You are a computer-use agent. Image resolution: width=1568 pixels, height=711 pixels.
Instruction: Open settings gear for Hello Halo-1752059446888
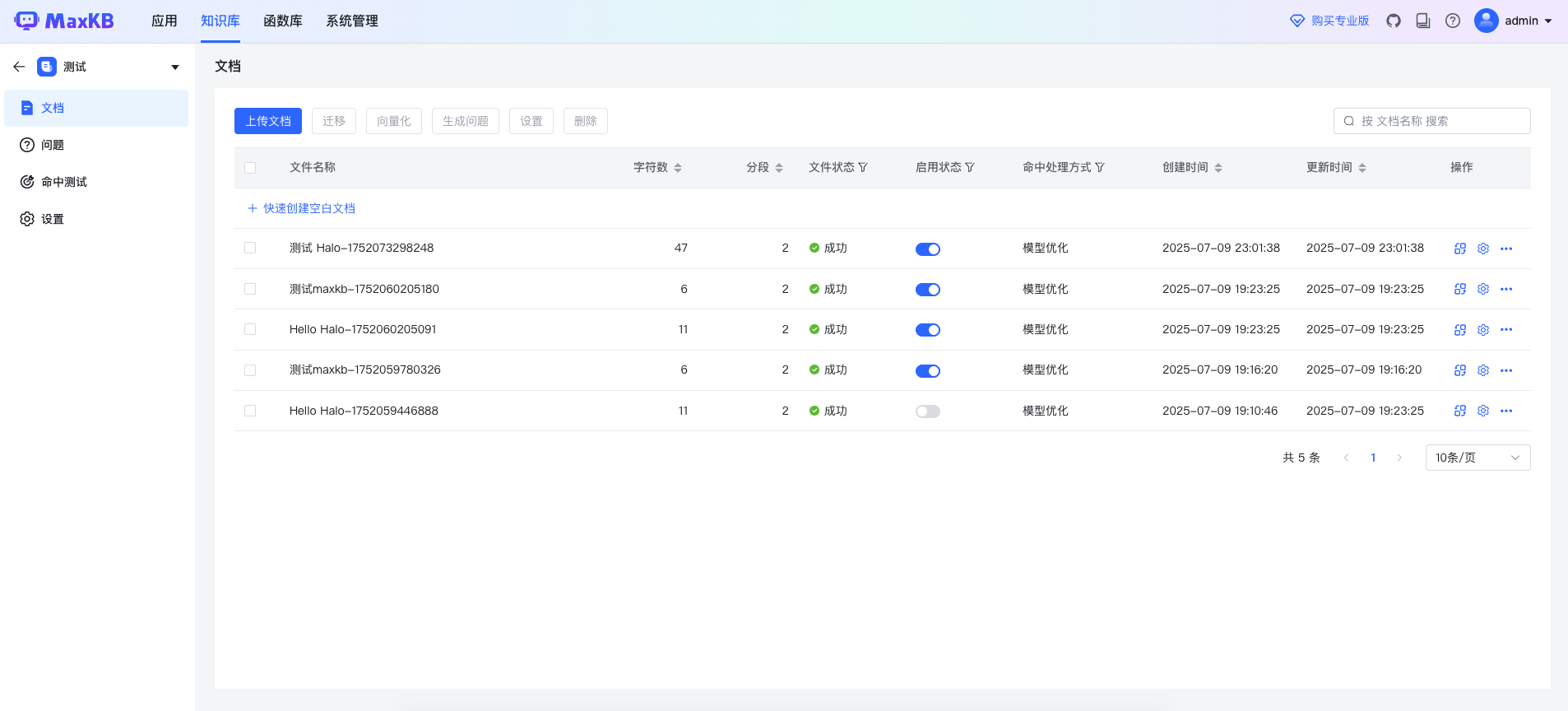[1483, 411]
